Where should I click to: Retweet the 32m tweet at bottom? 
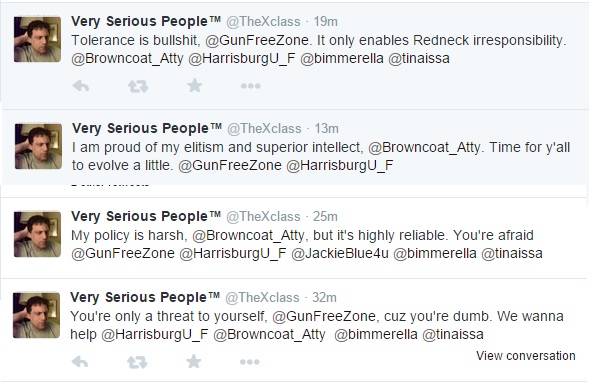pyautogui.click(x=137, y=362)
